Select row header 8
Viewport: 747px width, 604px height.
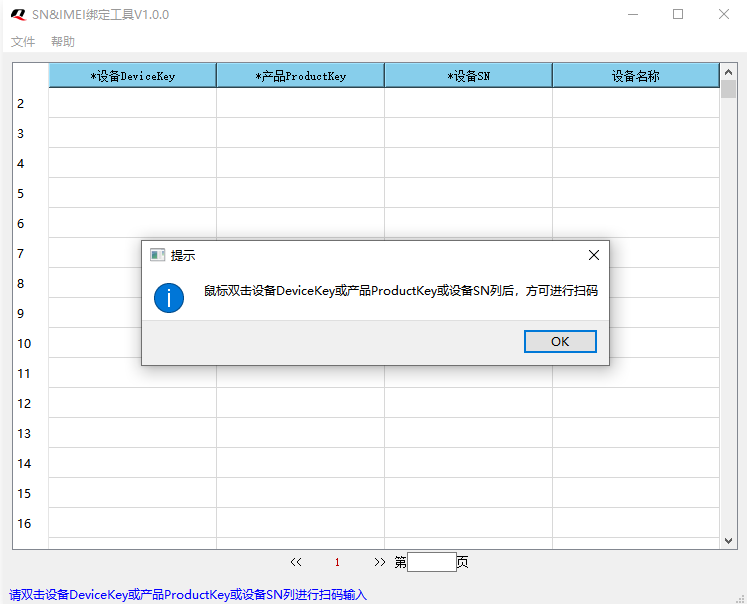[x=30, y=283]
